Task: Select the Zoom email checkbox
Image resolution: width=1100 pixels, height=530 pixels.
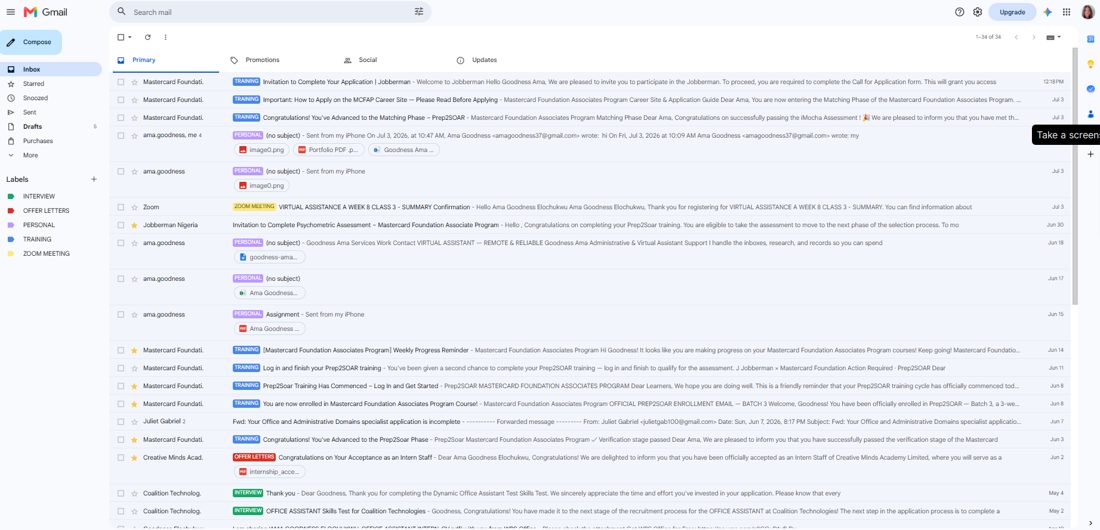Action: coord(121,207)
